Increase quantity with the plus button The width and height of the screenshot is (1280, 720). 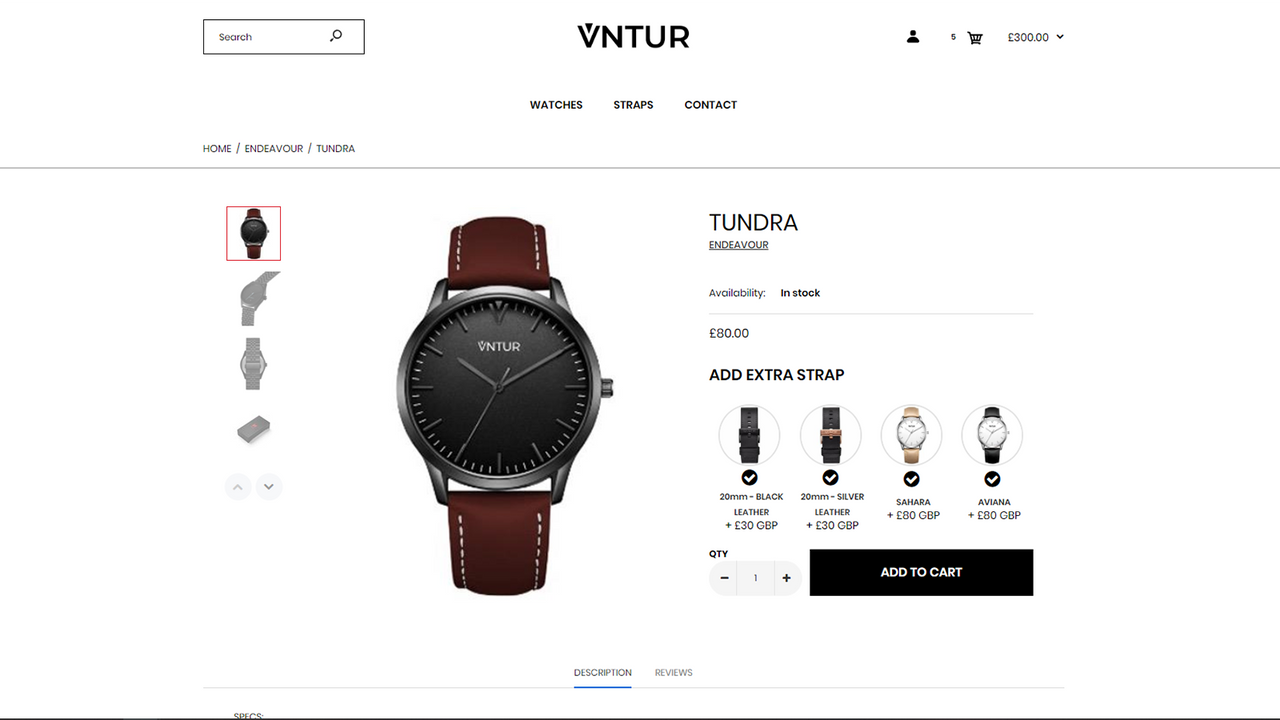[x=787, y=578]
